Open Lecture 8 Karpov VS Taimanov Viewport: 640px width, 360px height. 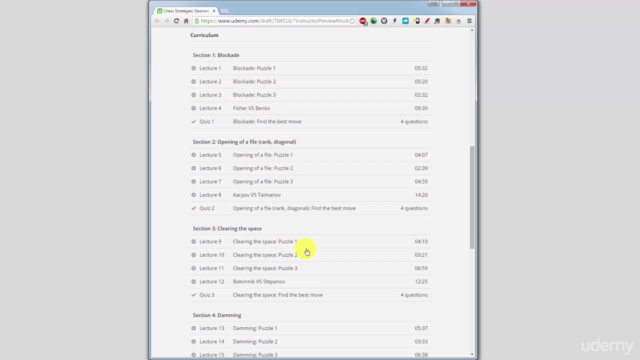[309, 195]
